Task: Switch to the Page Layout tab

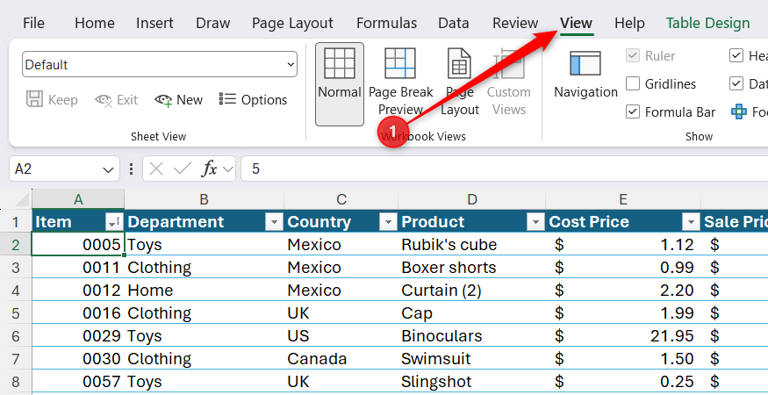Action: click(x=292, y=23)
